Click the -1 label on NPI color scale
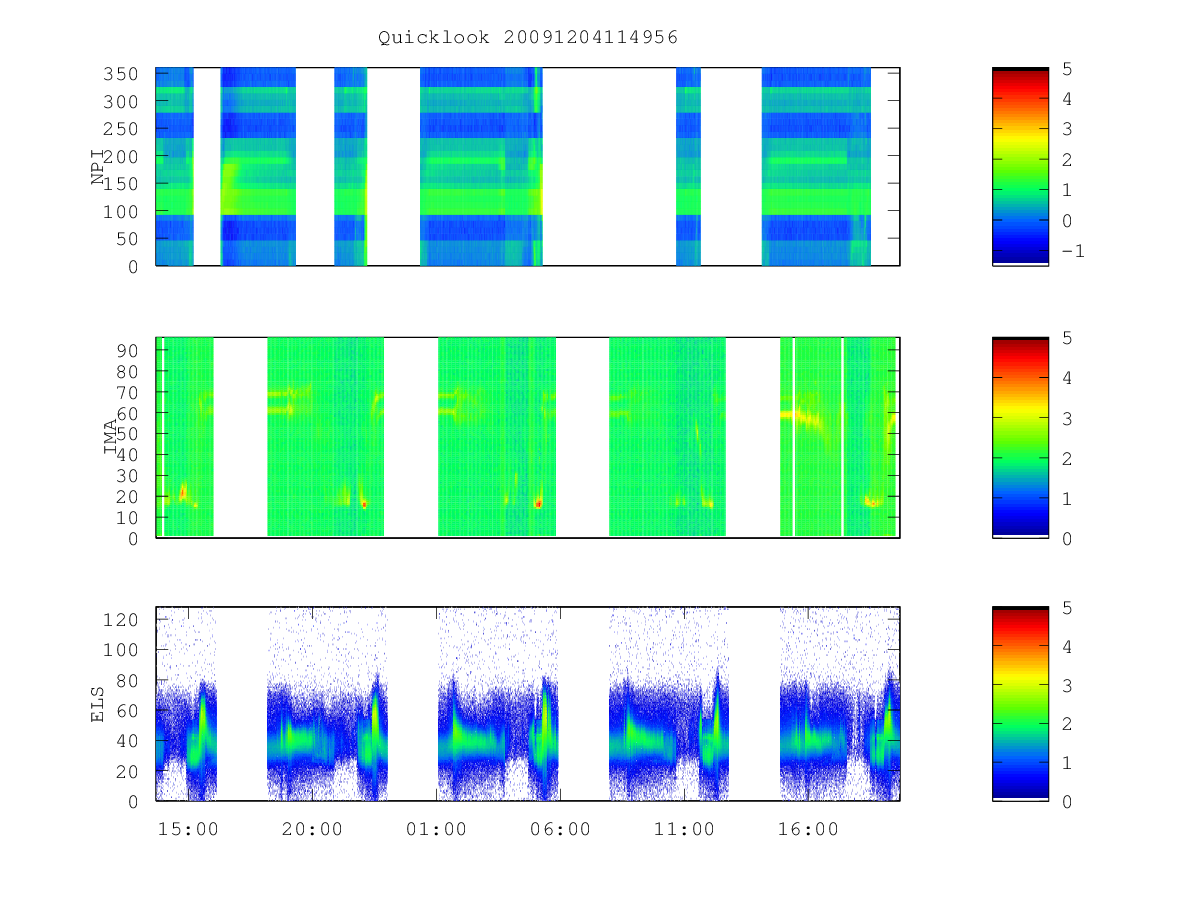 click(x=1072, y=251)
